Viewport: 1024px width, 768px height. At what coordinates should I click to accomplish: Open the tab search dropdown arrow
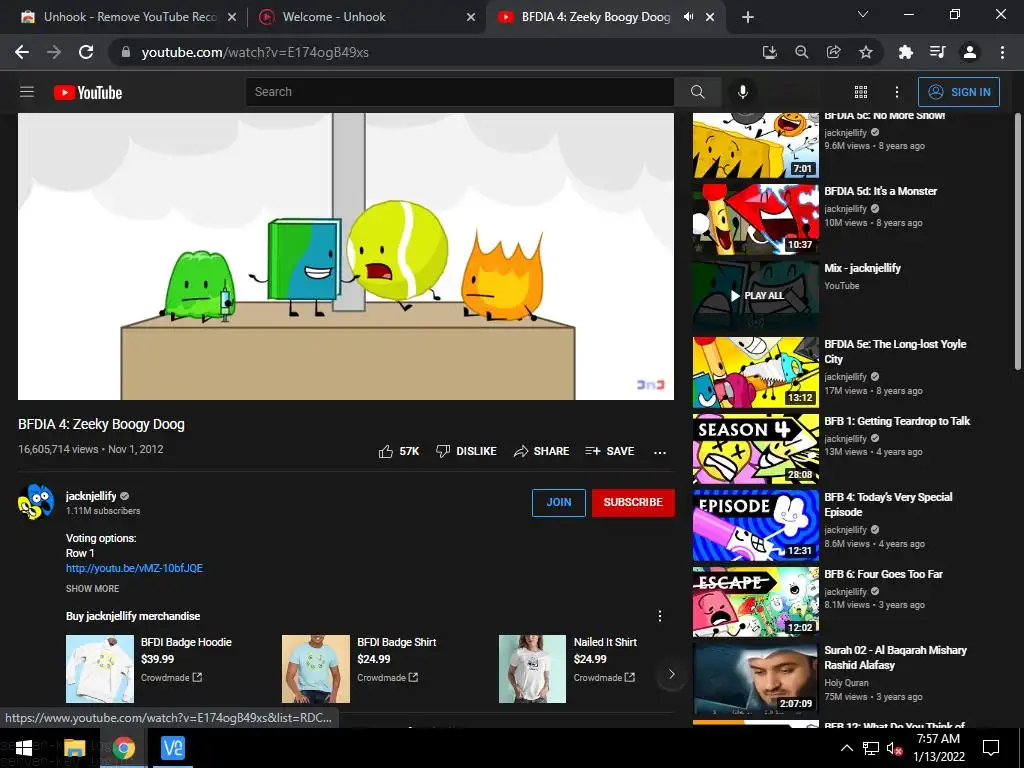point(863,14)
